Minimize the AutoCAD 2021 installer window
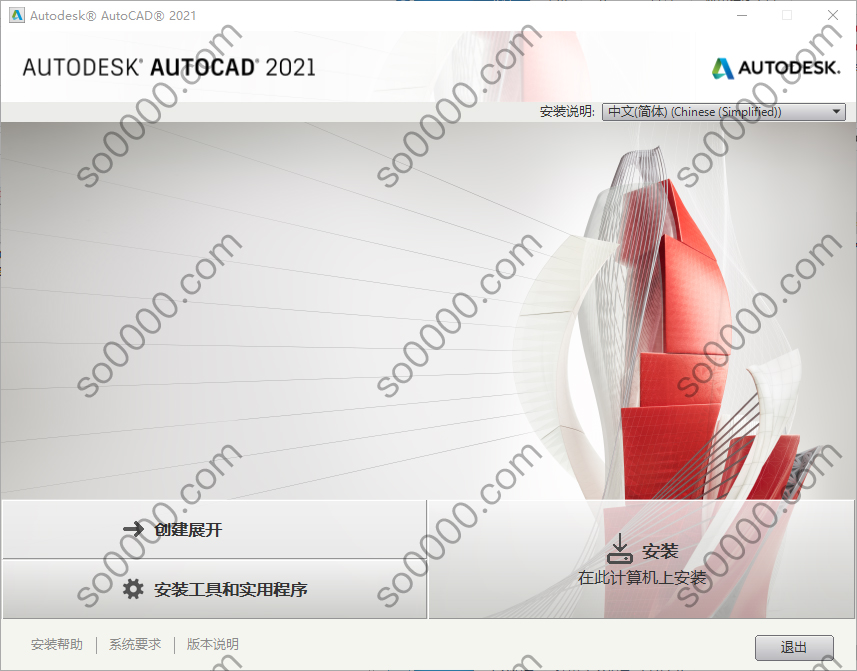The width and height of the screenshot is (857, 671). (742, 15)
